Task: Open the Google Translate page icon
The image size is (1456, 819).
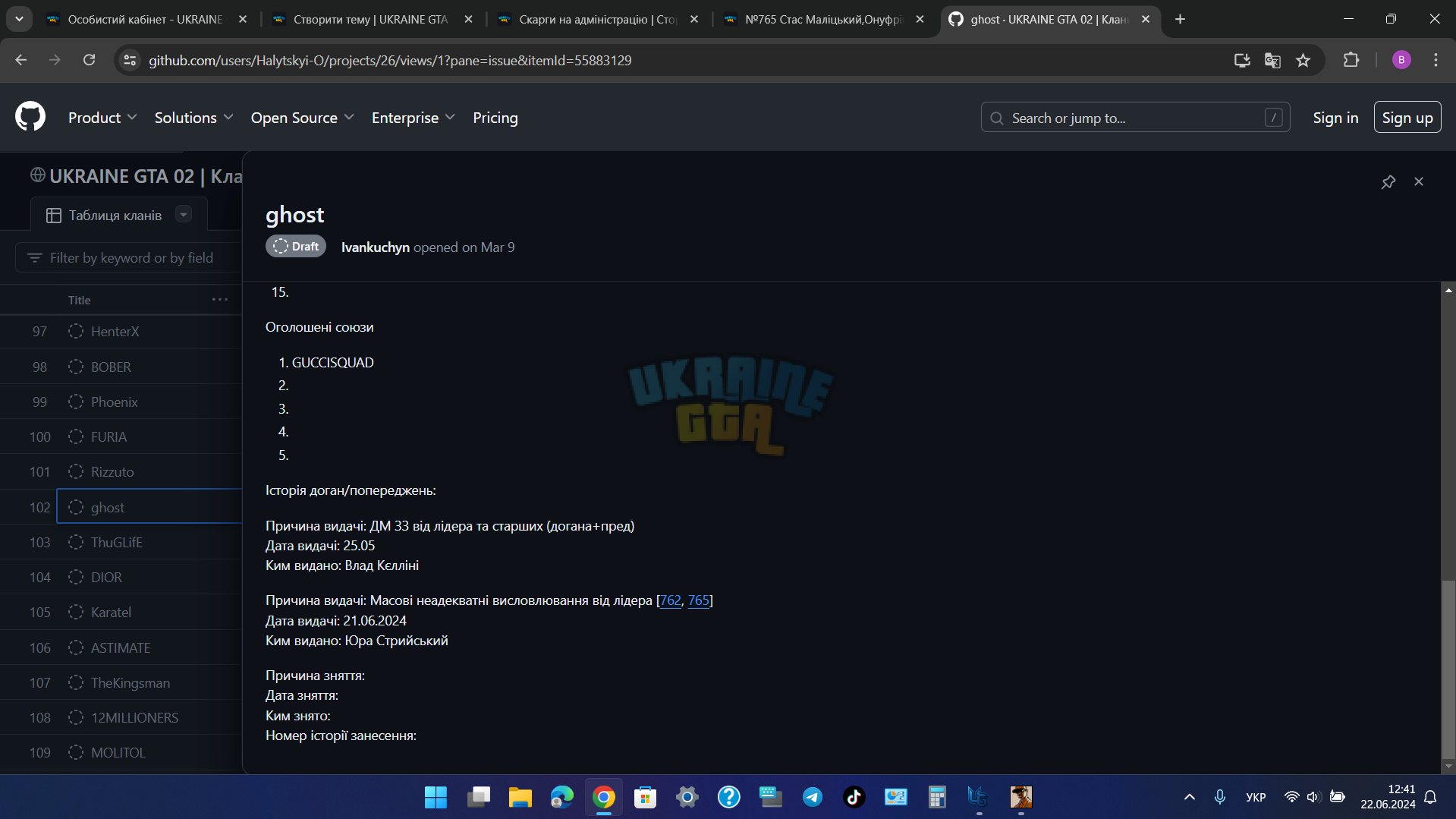Action: point(1272,61)
